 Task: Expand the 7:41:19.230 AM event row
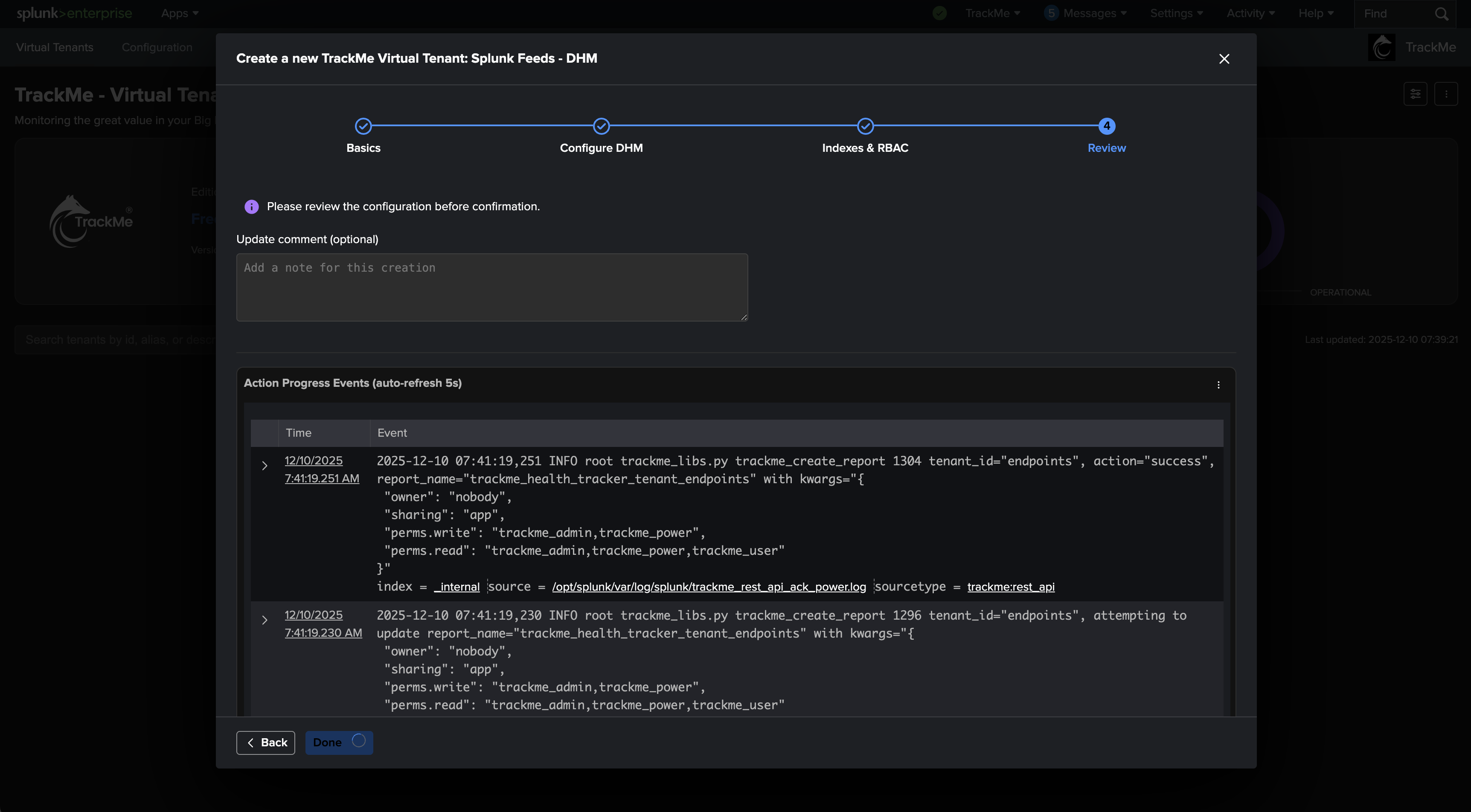coord(265,620)
